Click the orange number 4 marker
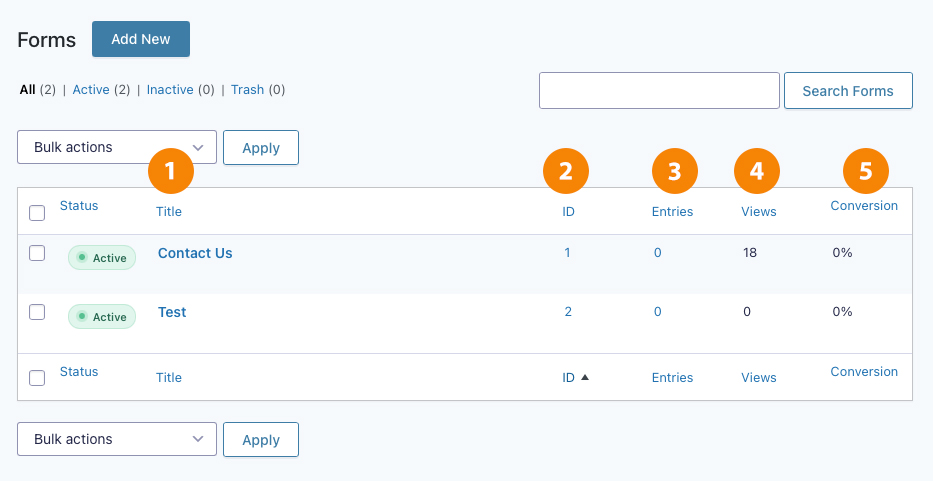The width and height of the screenshot is (933, 481). click(x=757, y=171)
